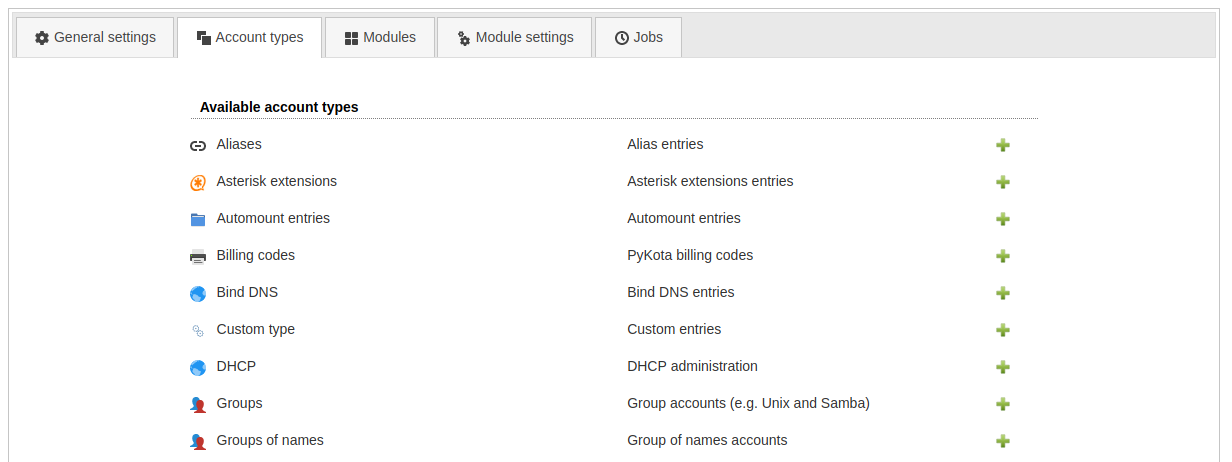Click the plus icon for DHCP administration
The image size is (1232, 462).
point(1003,367)
